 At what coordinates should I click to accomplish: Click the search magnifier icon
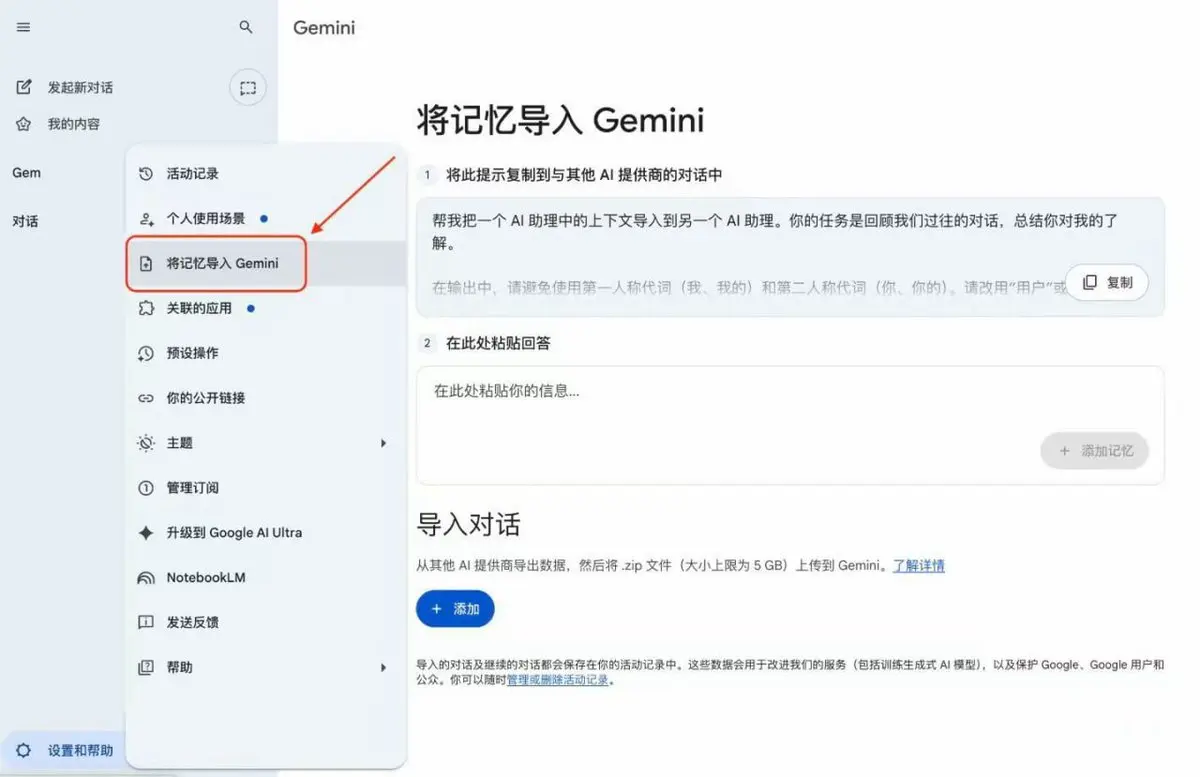click(x=246, y=28)
